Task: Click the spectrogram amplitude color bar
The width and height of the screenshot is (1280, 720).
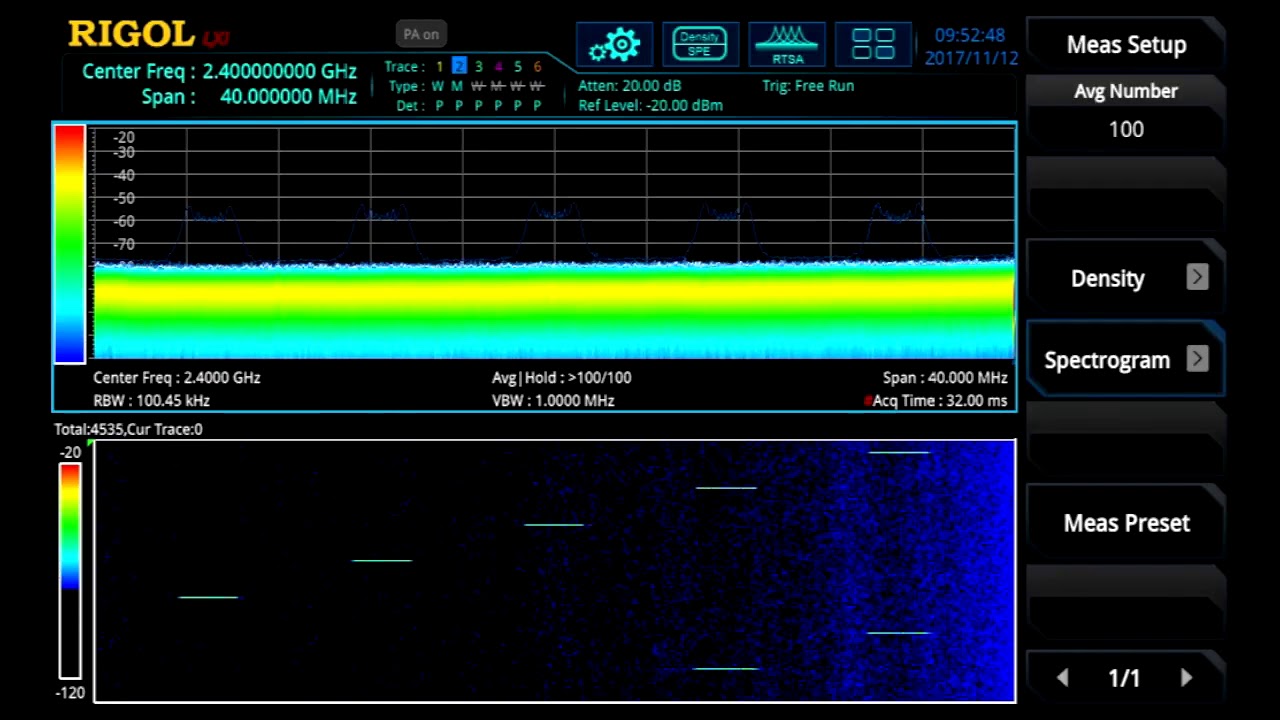Action: pyautogui.click(x=70, y=571)
